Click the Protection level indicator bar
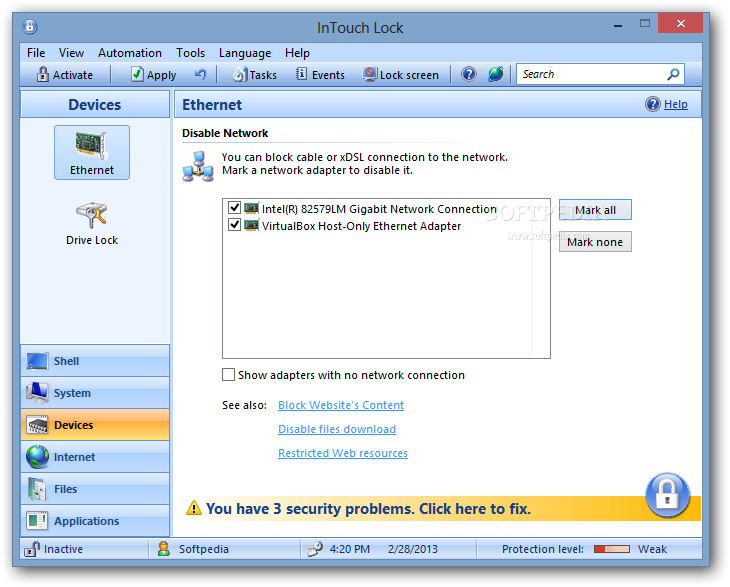The image size is (730, 587). (x=612, y=549)
